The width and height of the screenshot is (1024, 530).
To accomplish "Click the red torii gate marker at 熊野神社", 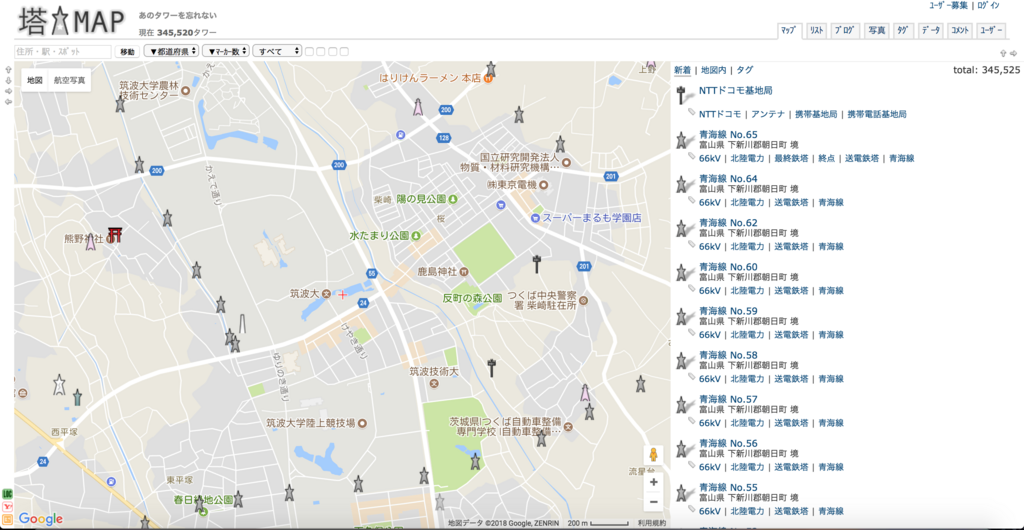I will [116, 235].
